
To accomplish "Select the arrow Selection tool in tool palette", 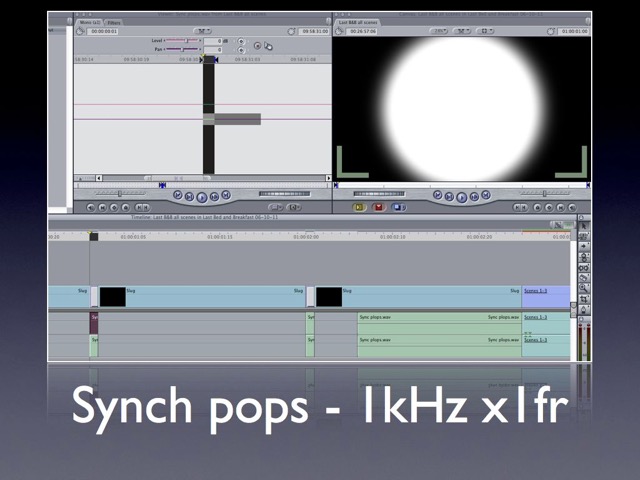I will [x=584, y=226].
